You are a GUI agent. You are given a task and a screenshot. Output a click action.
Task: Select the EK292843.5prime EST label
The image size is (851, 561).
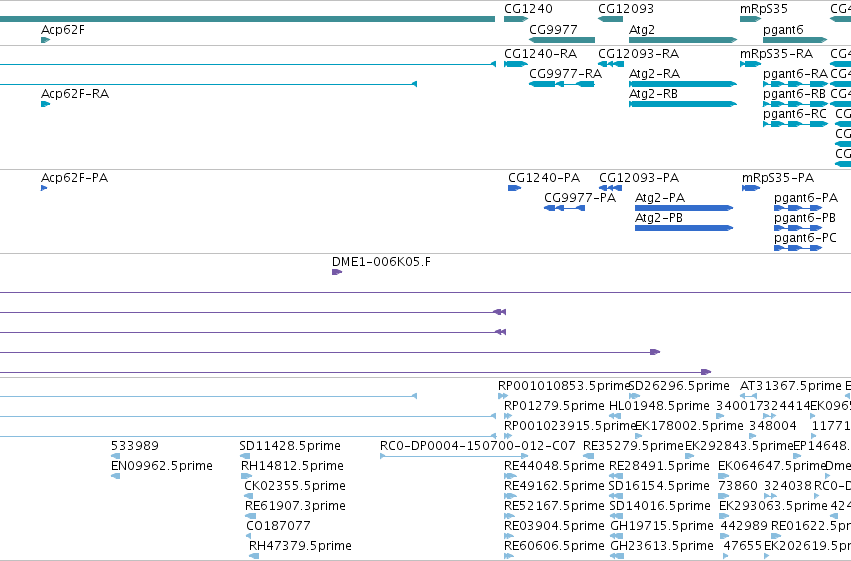coord(739,445)
